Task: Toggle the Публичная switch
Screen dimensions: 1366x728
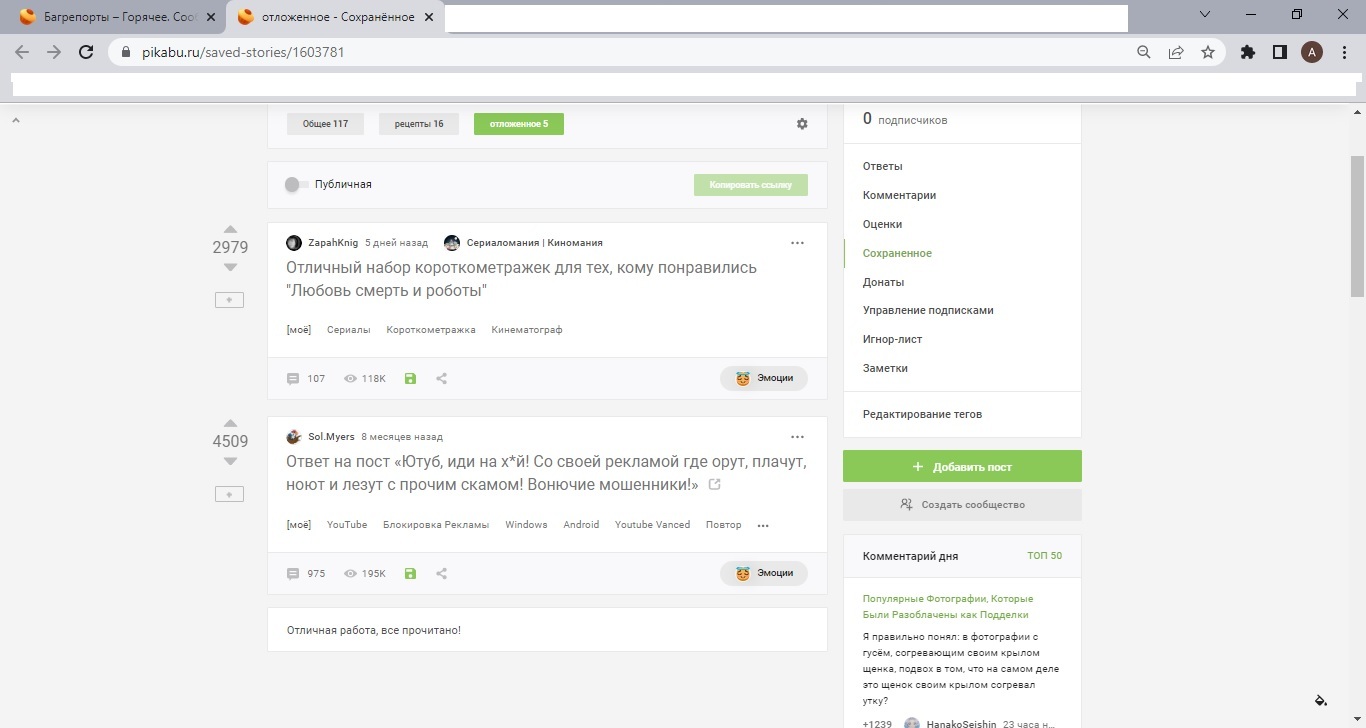Action: 296,184
